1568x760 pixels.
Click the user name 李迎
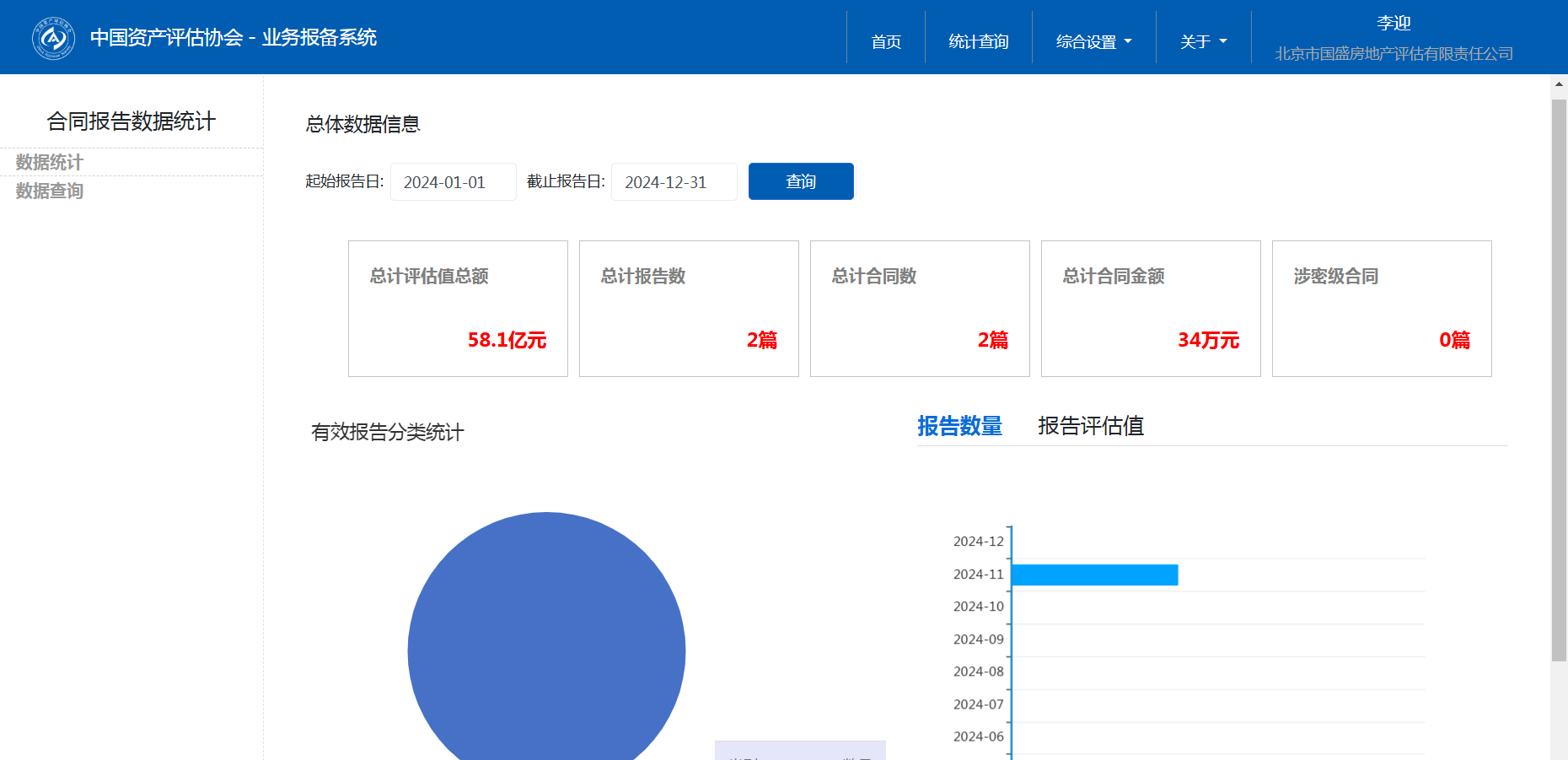[x=1393, y=24]
